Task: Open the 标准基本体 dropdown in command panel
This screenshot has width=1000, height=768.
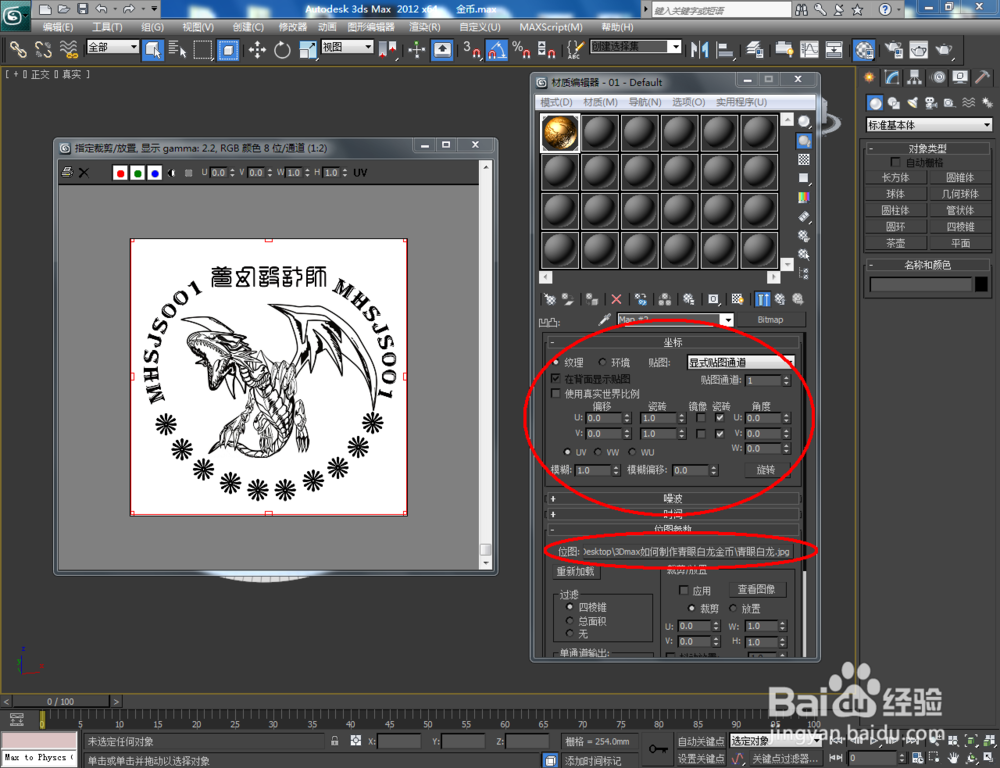Action: point(928,123)
